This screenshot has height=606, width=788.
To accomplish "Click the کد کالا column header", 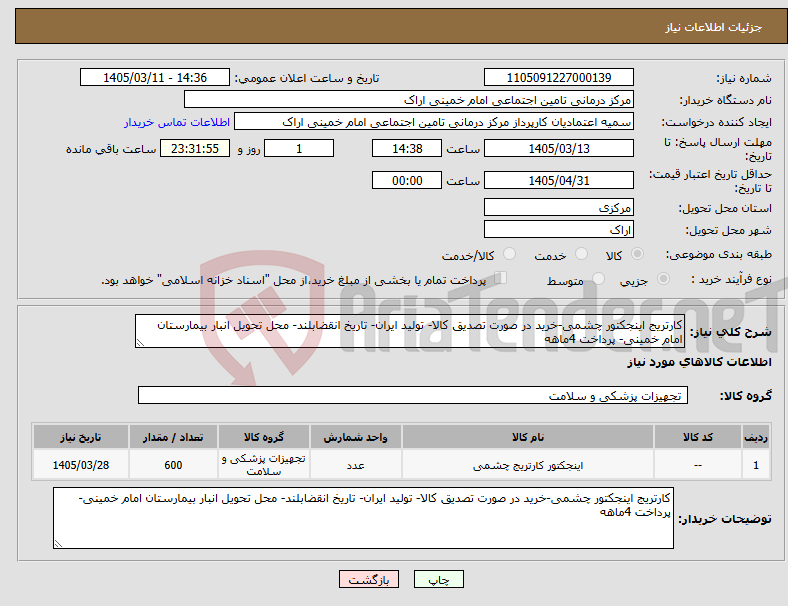I will pos(698,437).
